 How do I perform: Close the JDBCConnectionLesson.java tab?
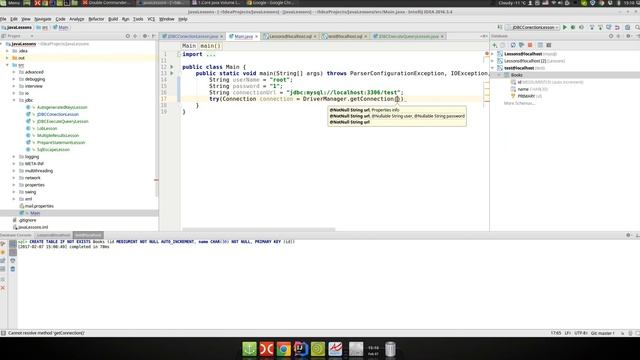[222, 36]
